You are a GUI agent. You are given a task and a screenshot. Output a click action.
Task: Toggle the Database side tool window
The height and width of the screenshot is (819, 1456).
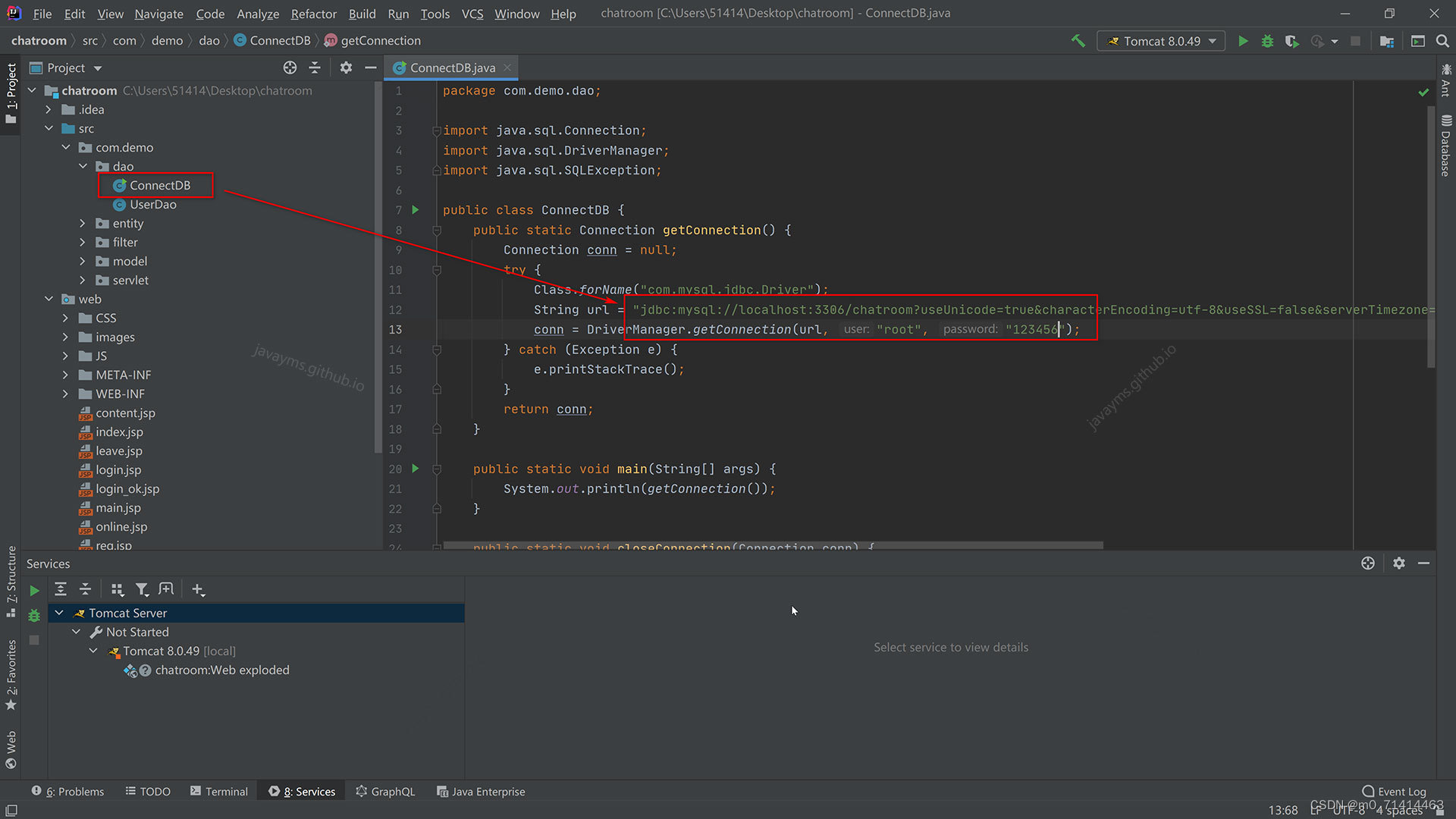[1445, 146]
